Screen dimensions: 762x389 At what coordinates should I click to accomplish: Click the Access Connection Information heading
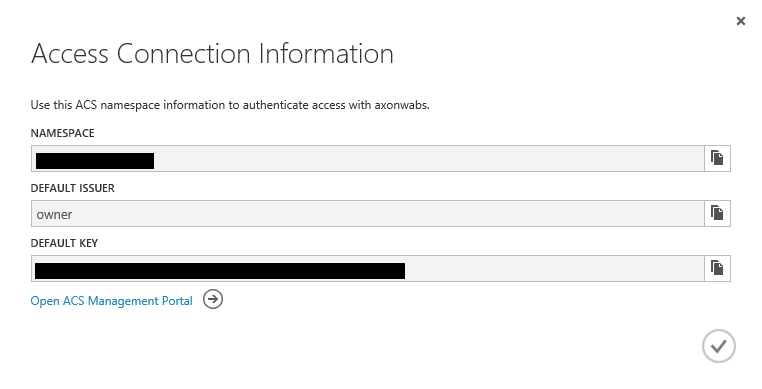(x=212, y=53)
